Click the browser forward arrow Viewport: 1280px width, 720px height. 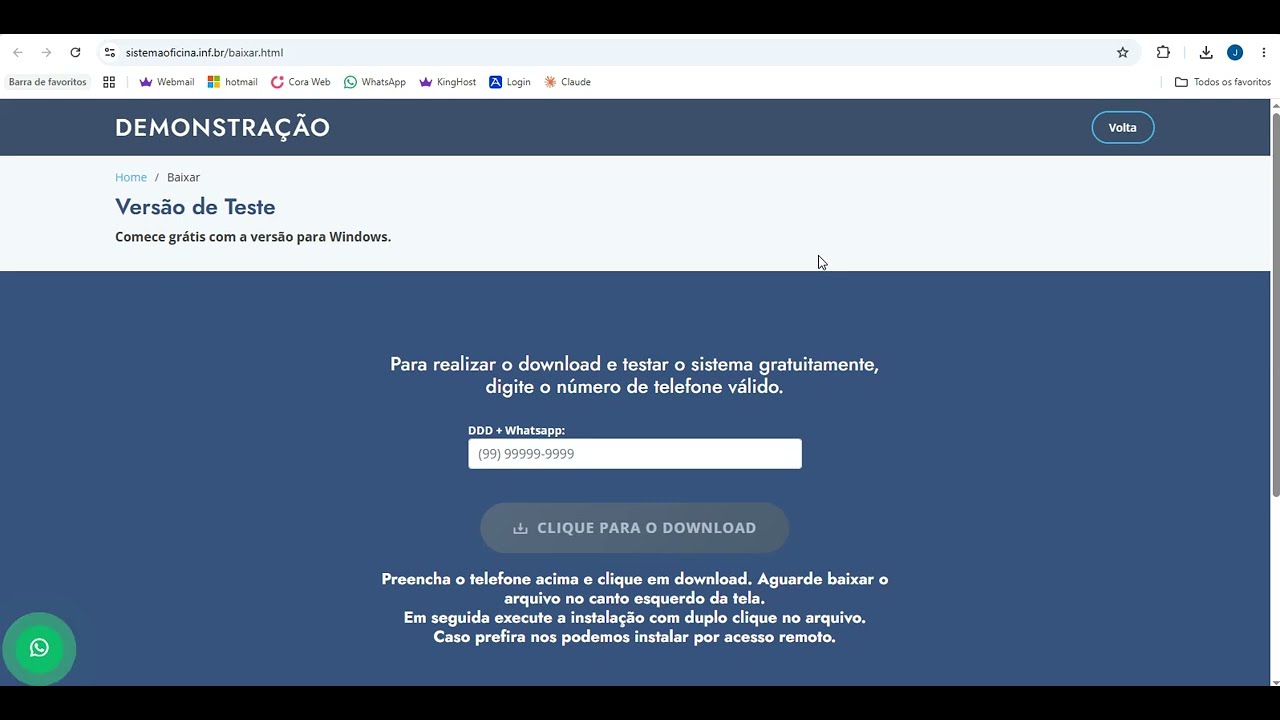[46, 52]
